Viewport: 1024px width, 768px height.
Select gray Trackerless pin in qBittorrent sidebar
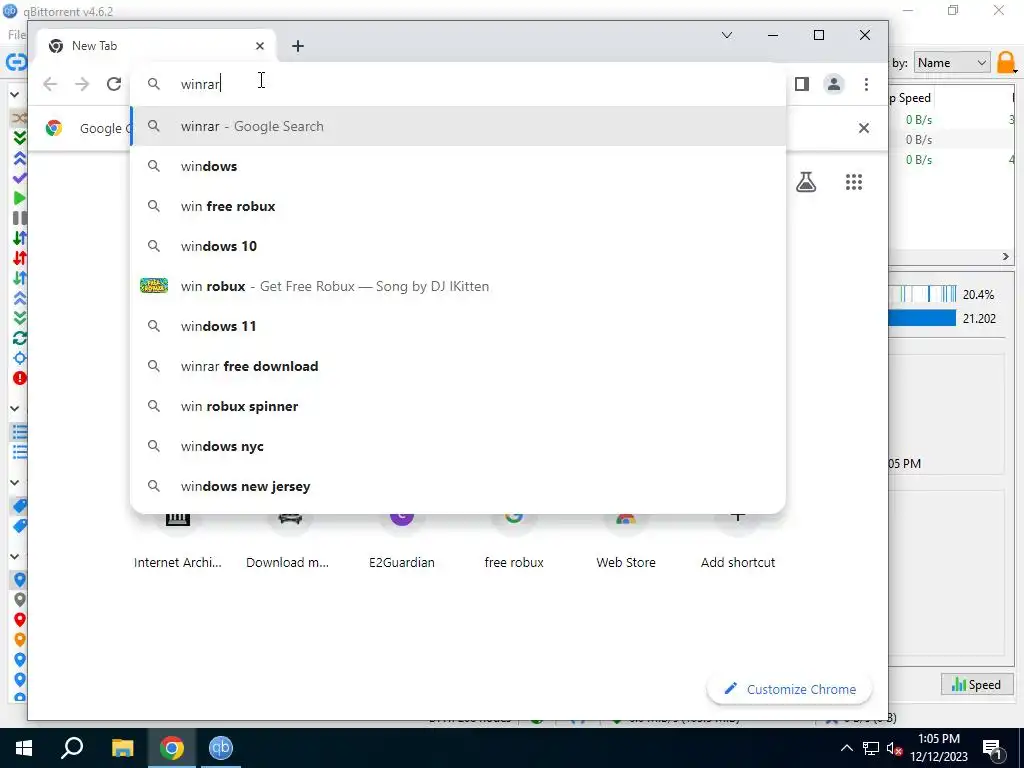point(20,600)
